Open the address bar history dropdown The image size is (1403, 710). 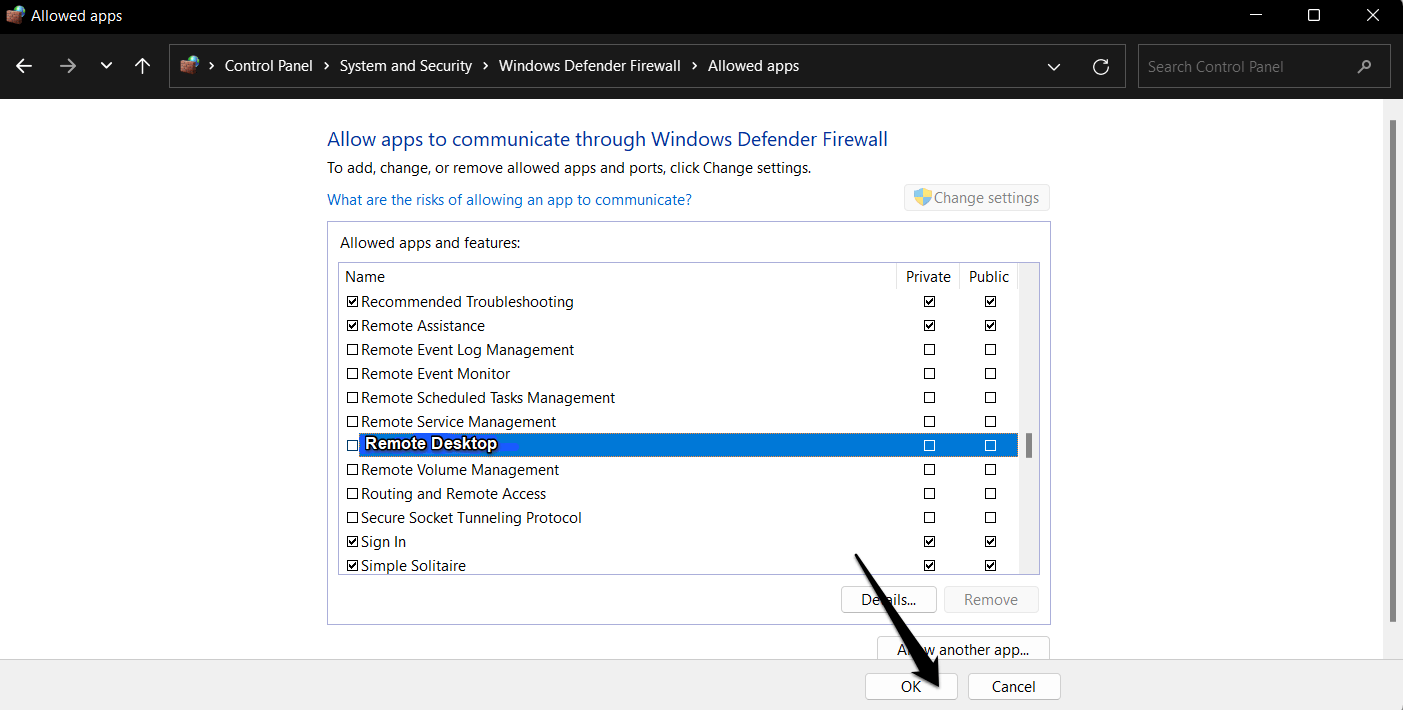(x=1053, y=66)
